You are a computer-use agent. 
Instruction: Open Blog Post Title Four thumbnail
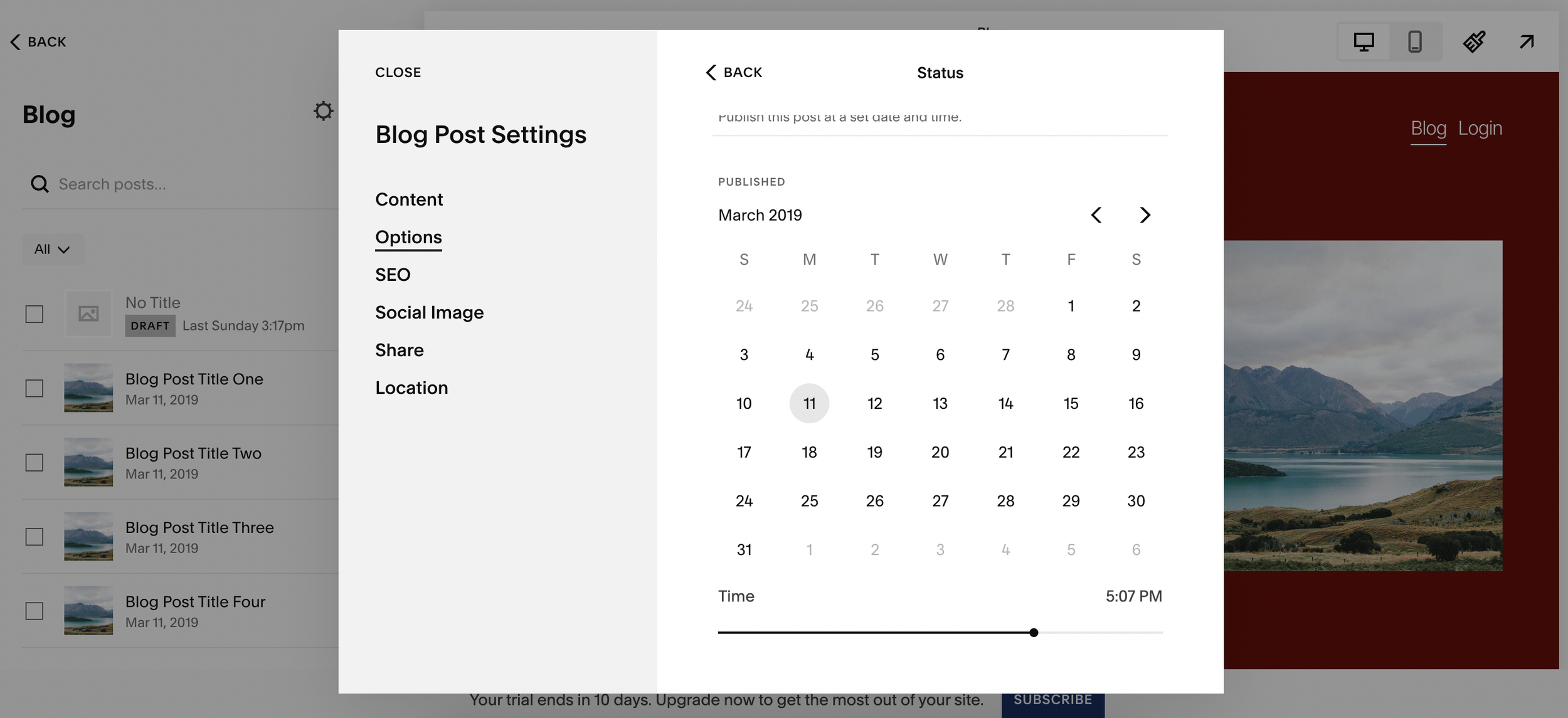[88, 611]
